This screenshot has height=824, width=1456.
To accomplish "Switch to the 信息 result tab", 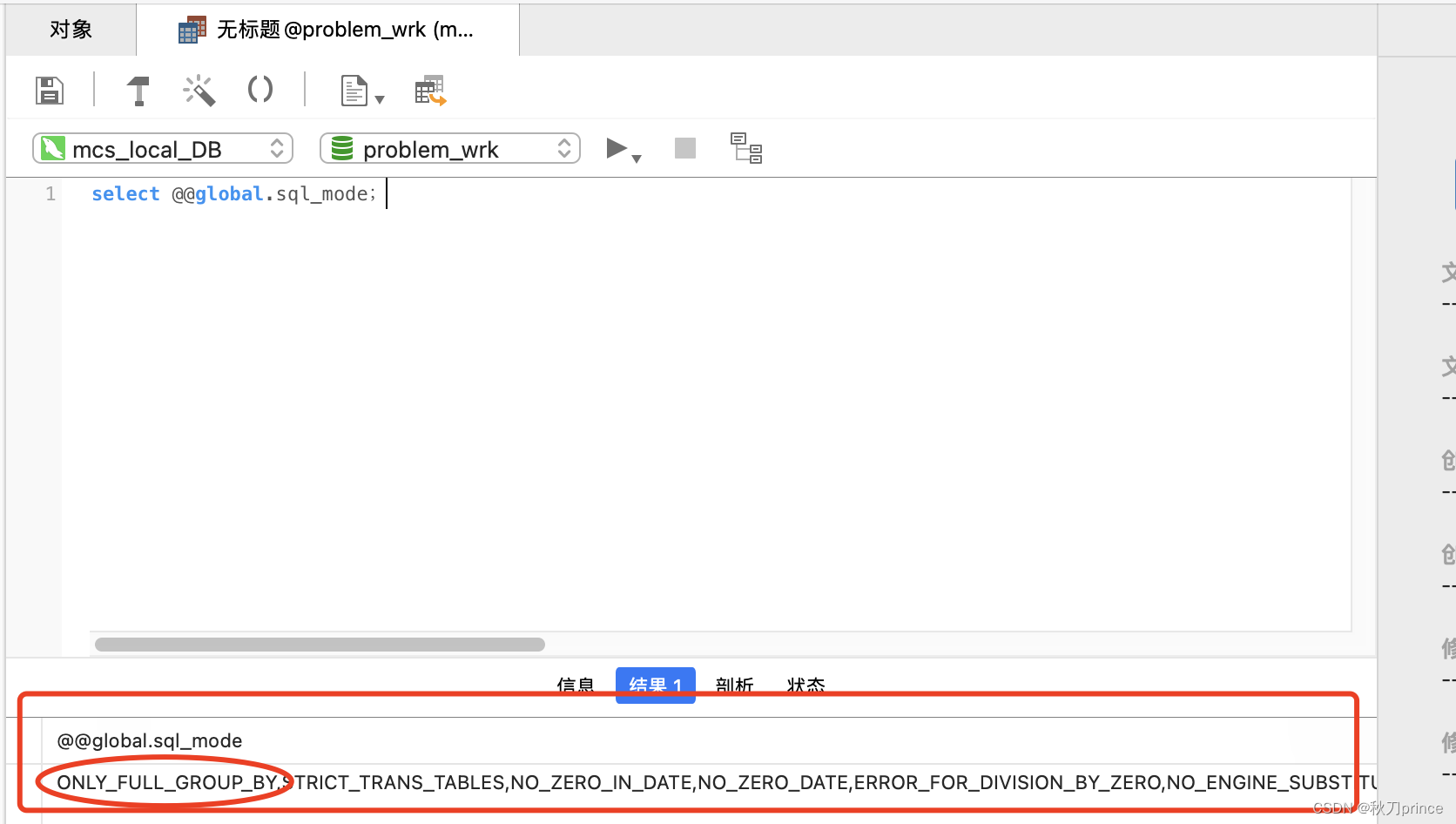I will [576, 685].
